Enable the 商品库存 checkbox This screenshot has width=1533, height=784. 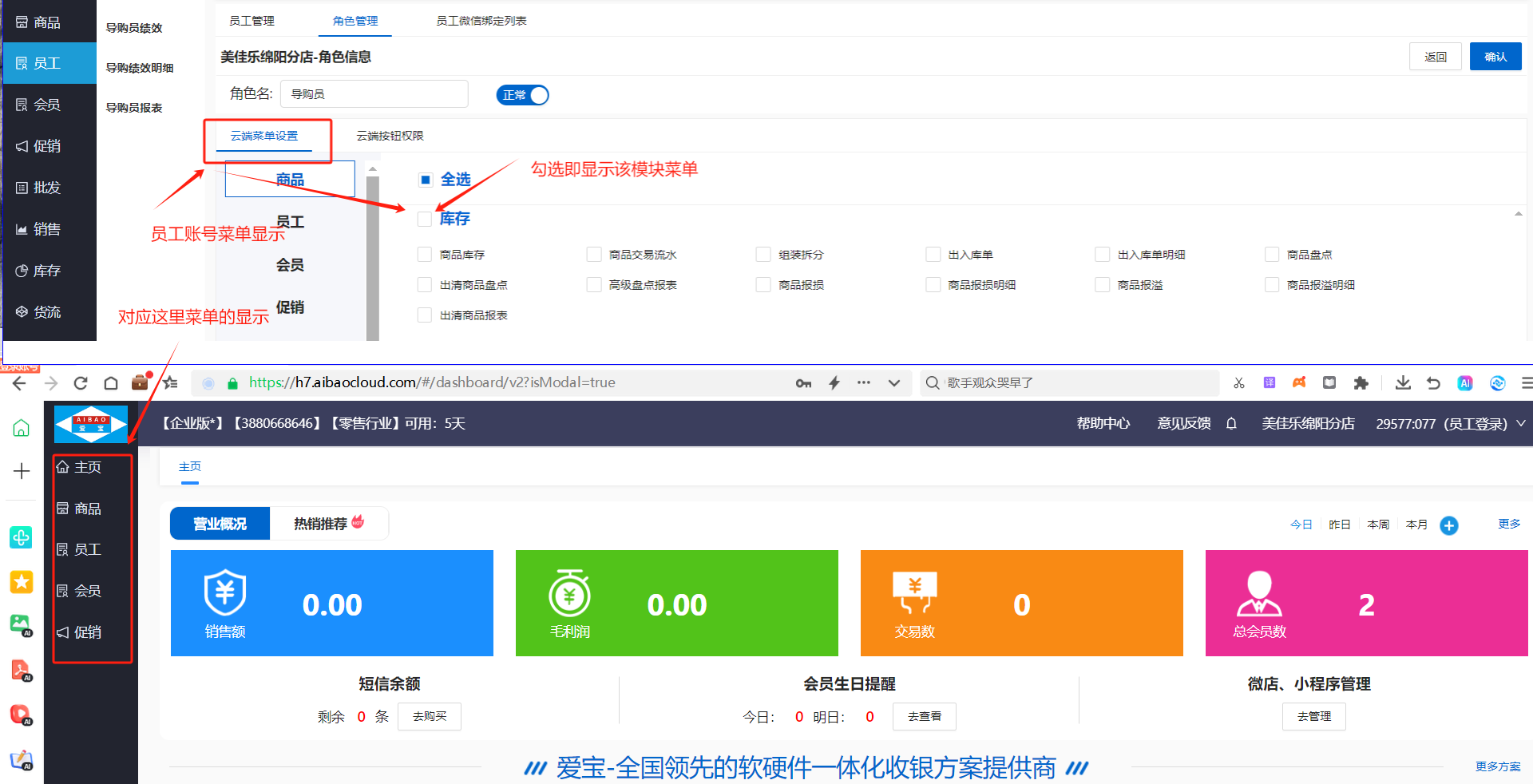tap(425, 255)
